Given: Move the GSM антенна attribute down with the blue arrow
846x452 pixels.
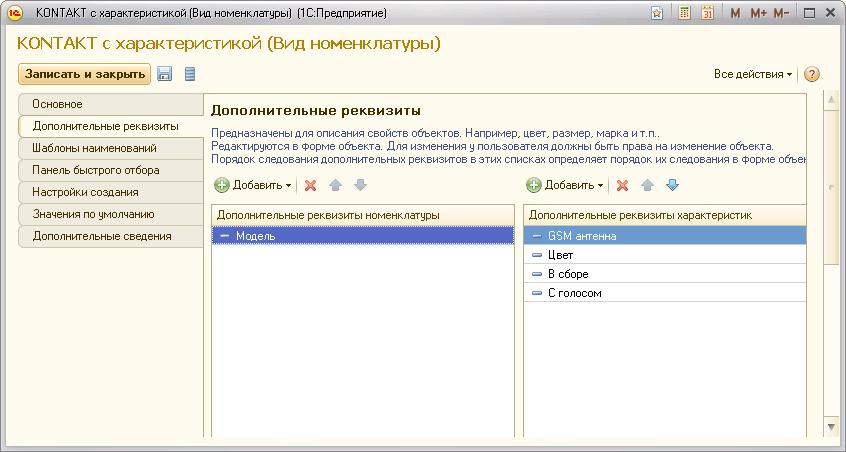Looking at the screenshot, I should pyautogui.click(x=672, y=185).
